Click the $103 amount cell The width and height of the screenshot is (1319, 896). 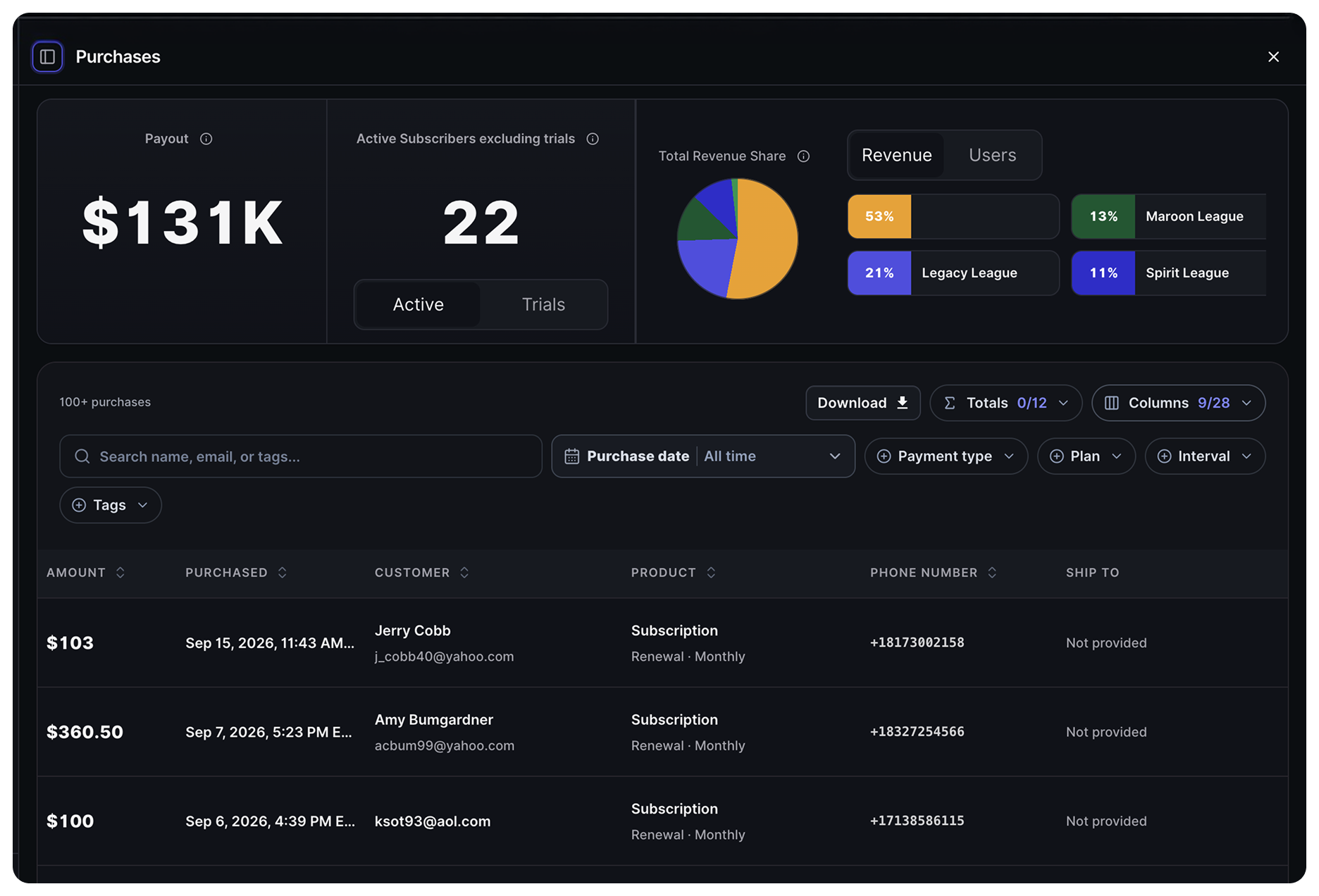coord(70,643)
